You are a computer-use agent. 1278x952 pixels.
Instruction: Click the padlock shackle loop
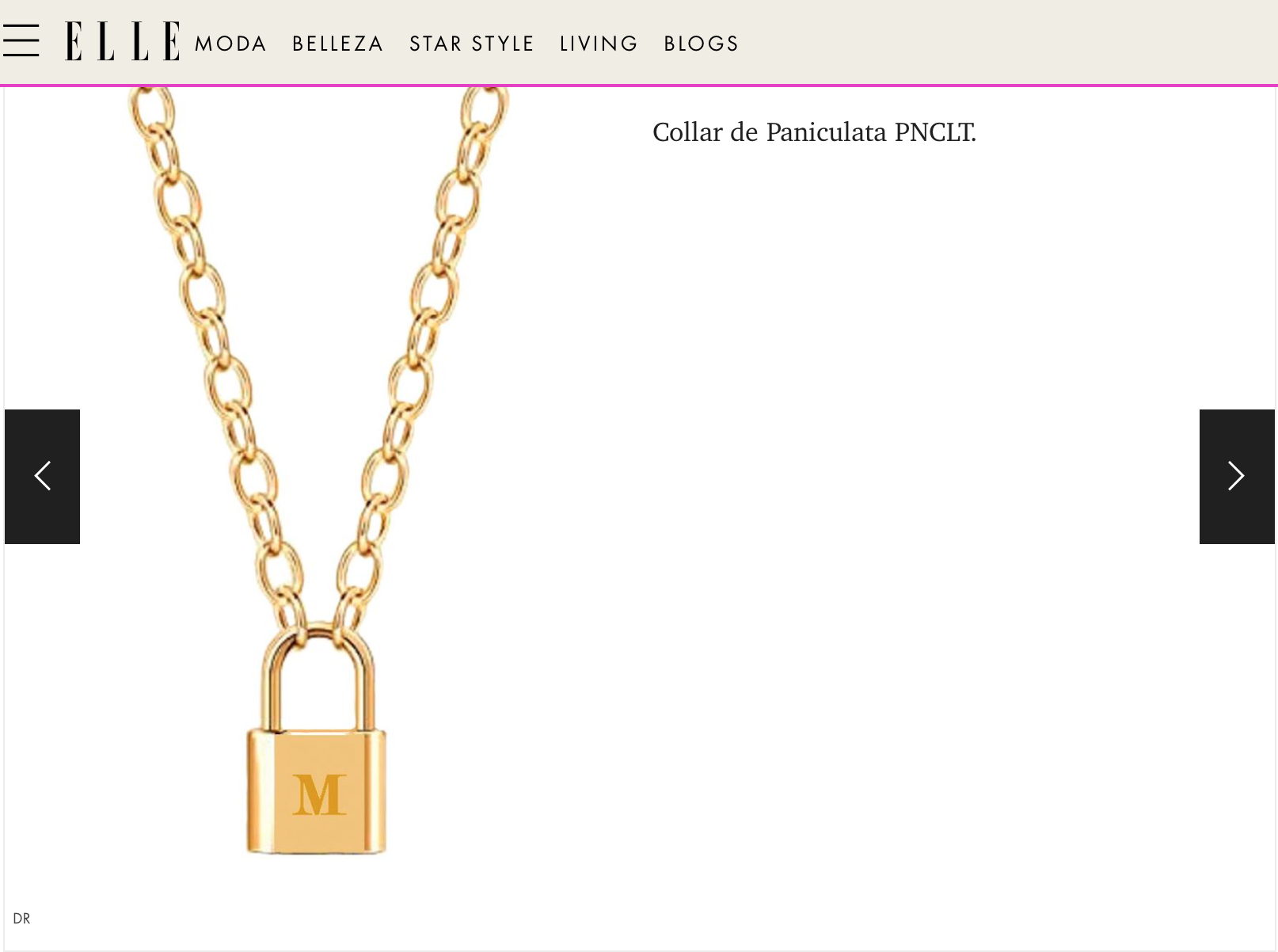click(x=318, y=677)
